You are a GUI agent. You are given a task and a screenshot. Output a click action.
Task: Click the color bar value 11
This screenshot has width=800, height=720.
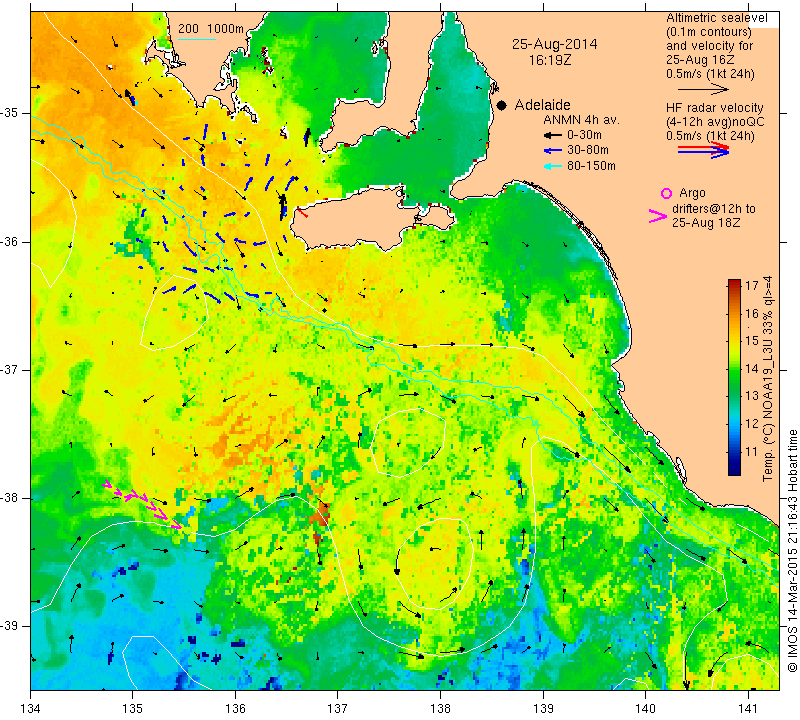(752, 452)
